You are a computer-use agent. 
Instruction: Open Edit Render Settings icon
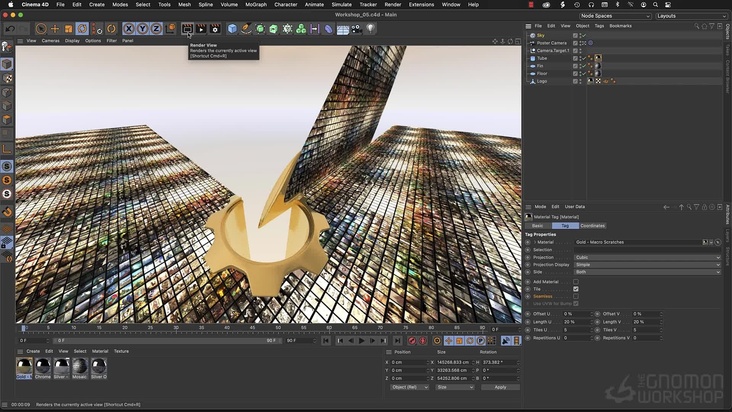(215, 29)
